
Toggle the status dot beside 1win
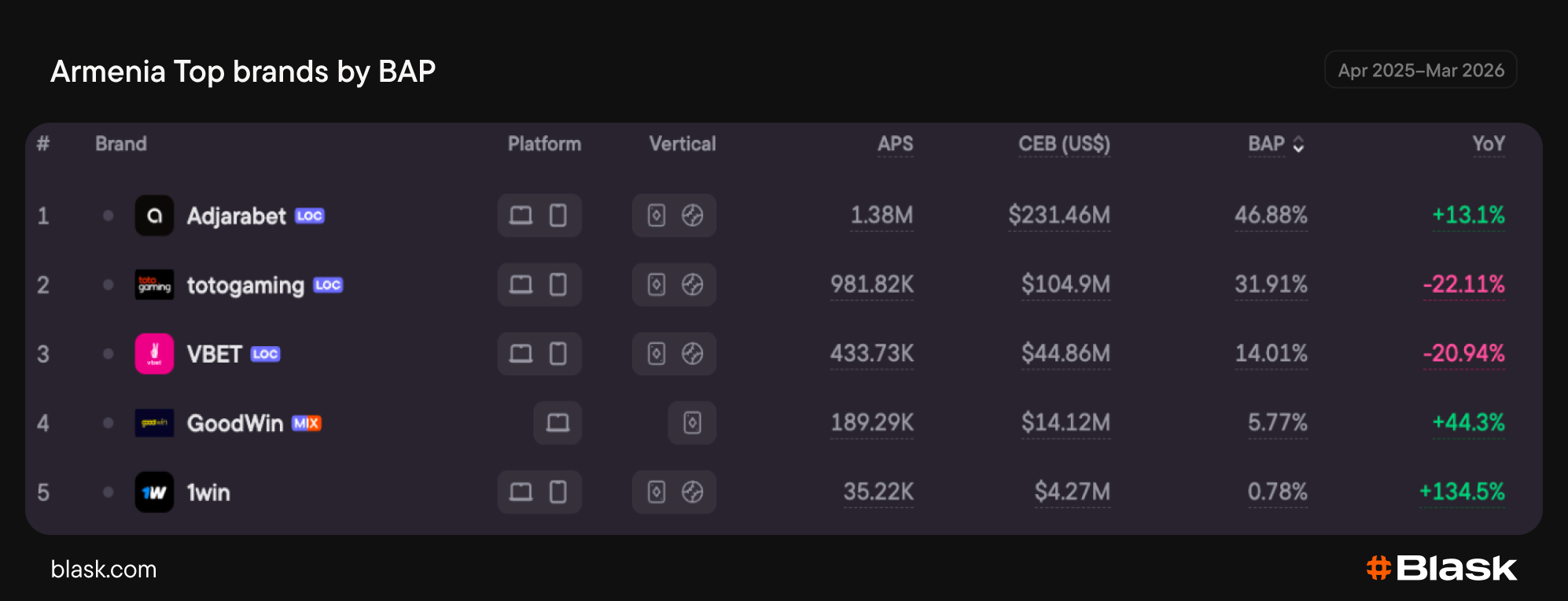coord(109,492)
